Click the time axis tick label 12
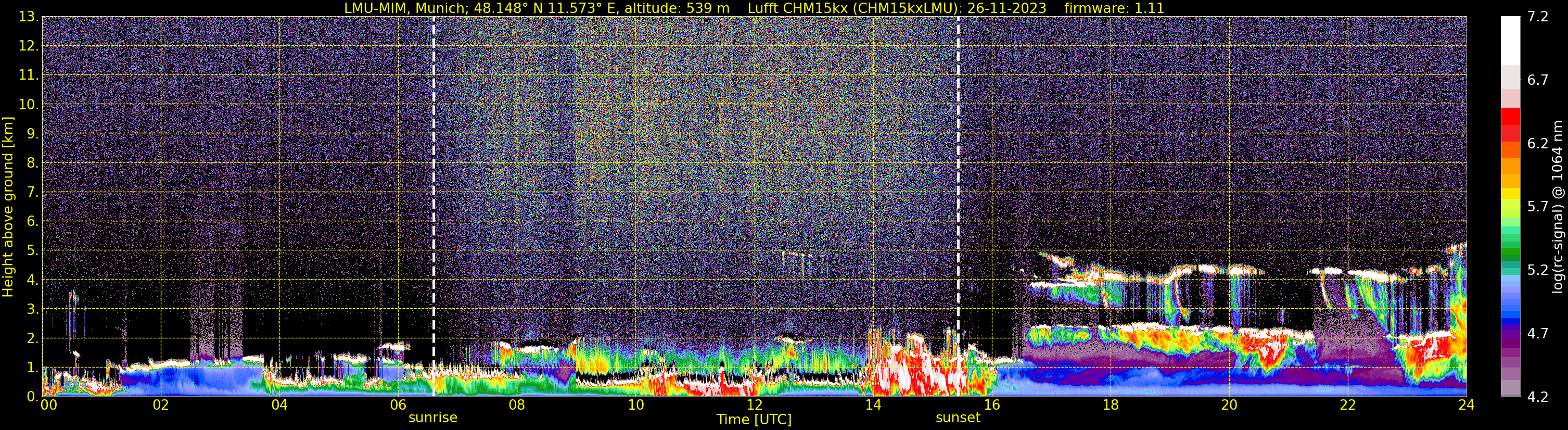 pyautogui.click(x=754, y=405)
